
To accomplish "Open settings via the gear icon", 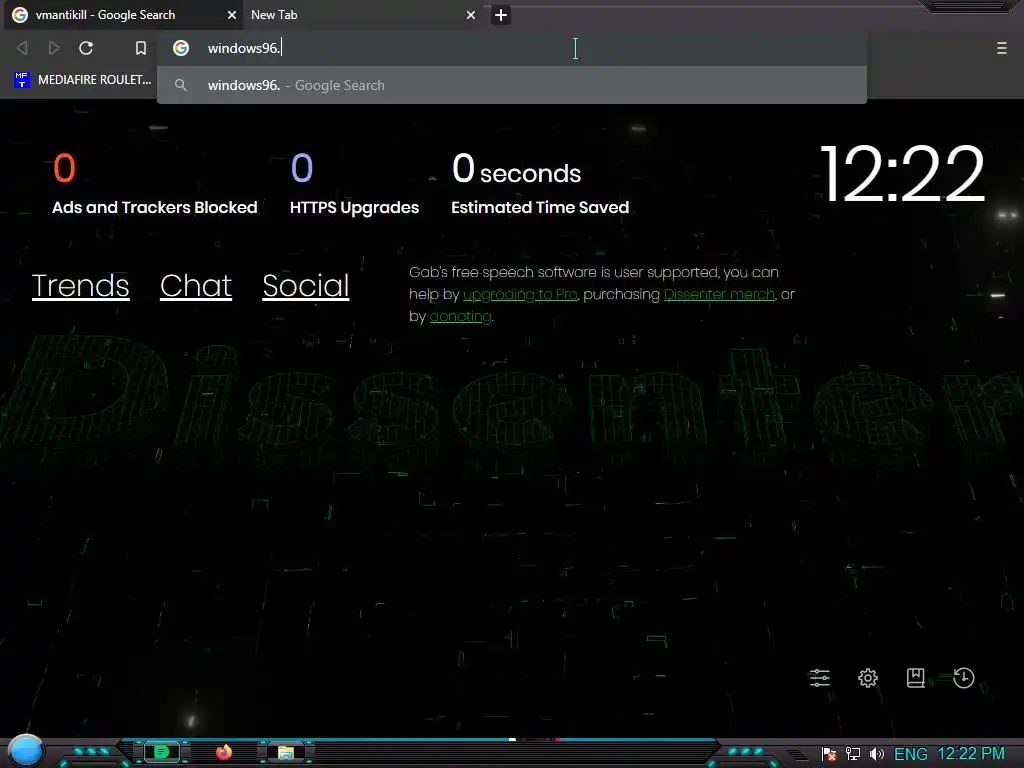I will coord(867,678).
